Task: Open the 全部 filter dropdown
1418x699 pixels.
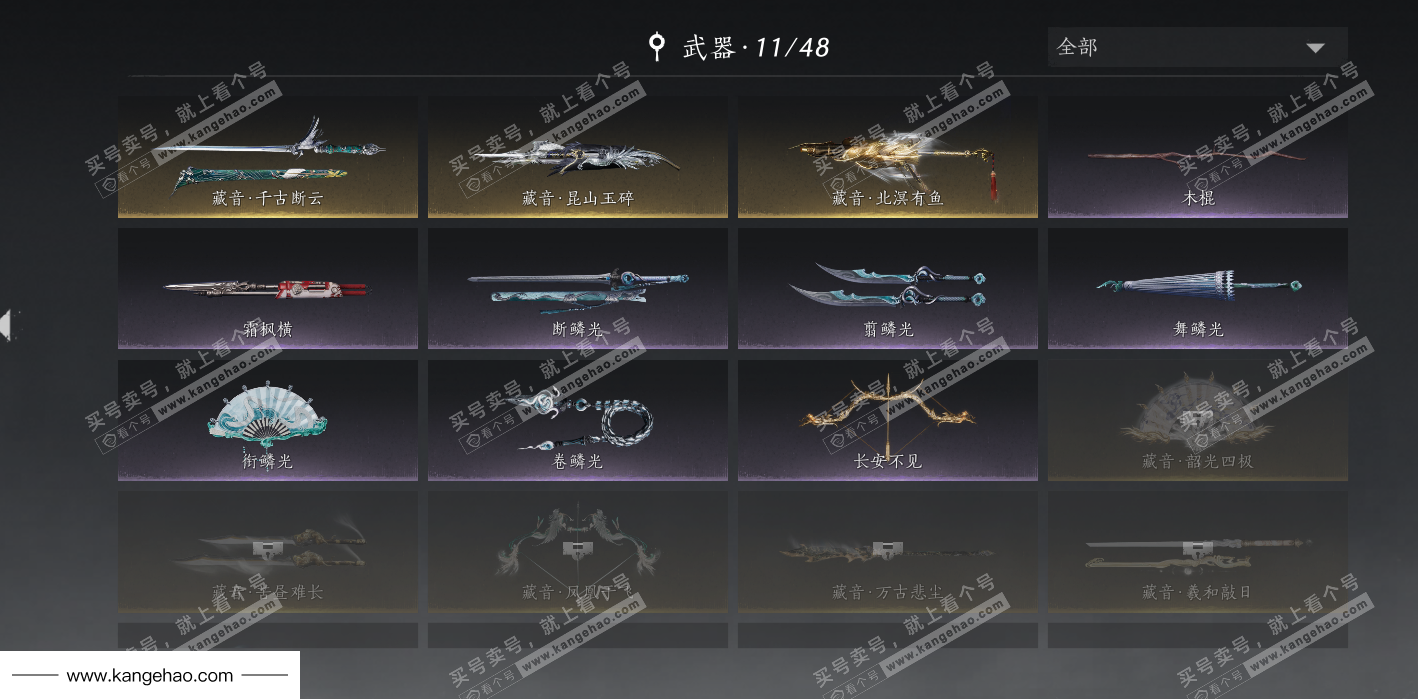Action: (1198, 47)
